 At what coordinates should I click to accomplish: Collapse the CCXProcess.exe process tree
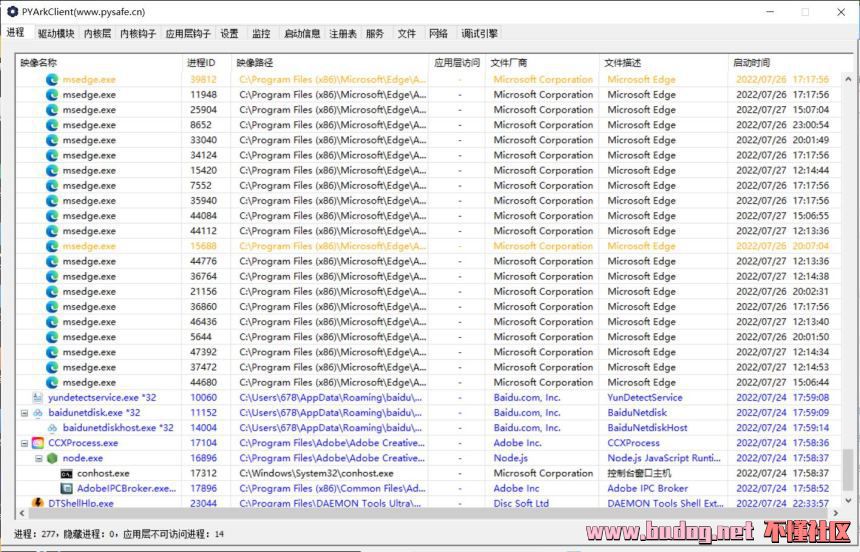24,443
